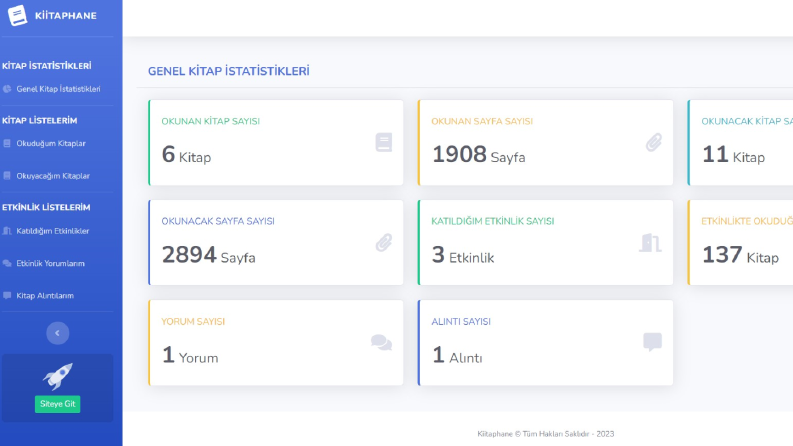Click the GENEL KİTAP İSTATİSTİKLERİ page heading
This screenshot has width=793, height=446.
pyautogui.click(x=229, y=71)
